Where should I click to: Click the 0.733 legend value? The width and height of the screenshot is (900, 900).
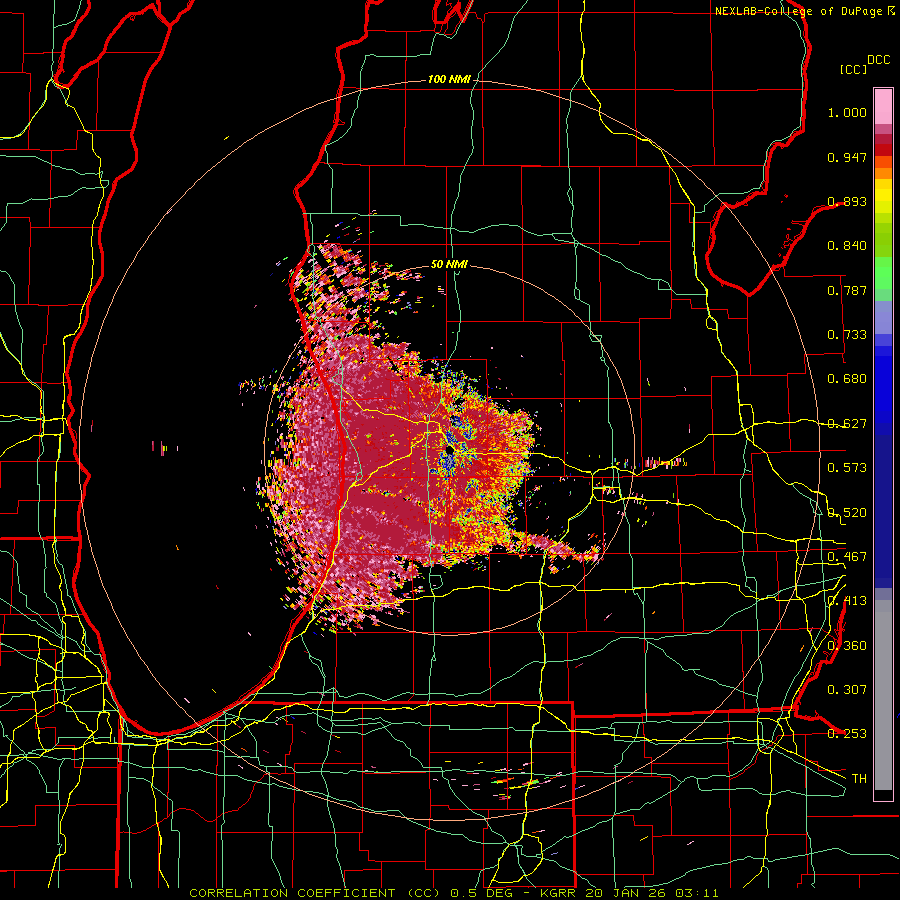click(x=847, y=335)
